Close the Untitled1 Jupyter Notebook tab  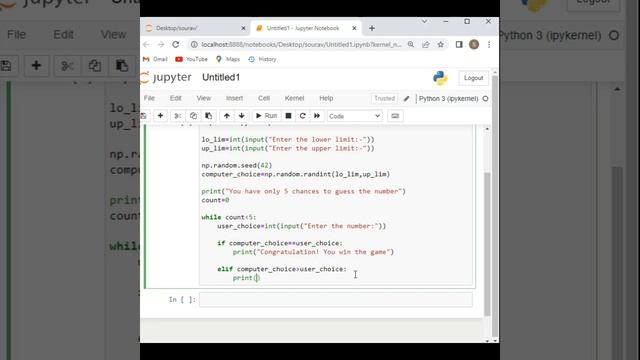(354, 28)
